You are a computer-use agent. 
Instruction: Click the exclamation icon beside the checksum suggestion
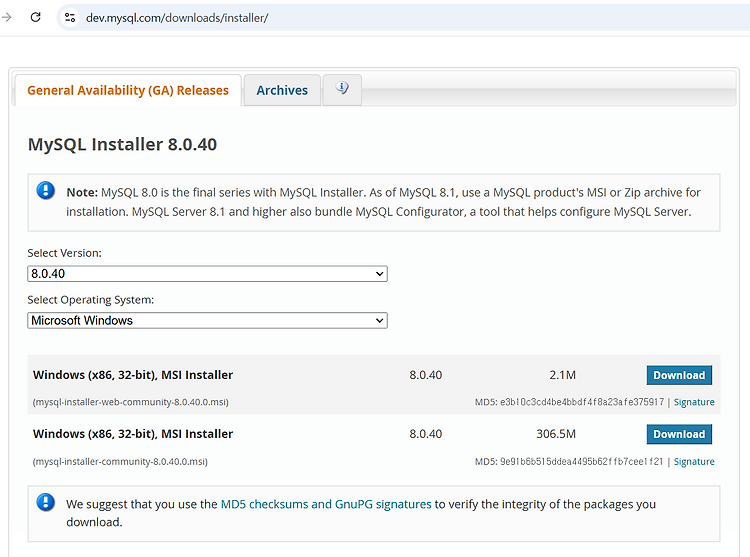(x=46, y=502)
